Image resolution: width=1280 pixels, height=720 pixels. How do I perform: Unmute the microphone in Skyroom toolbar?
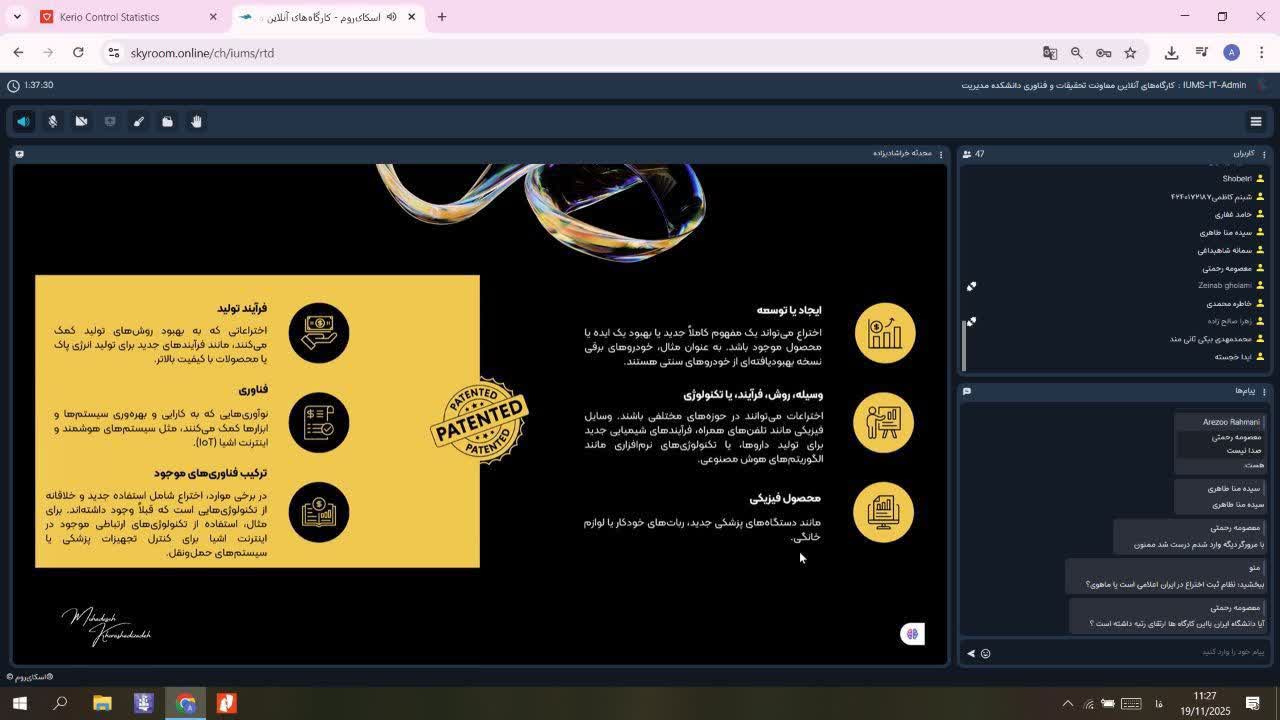tap(53, 122)
